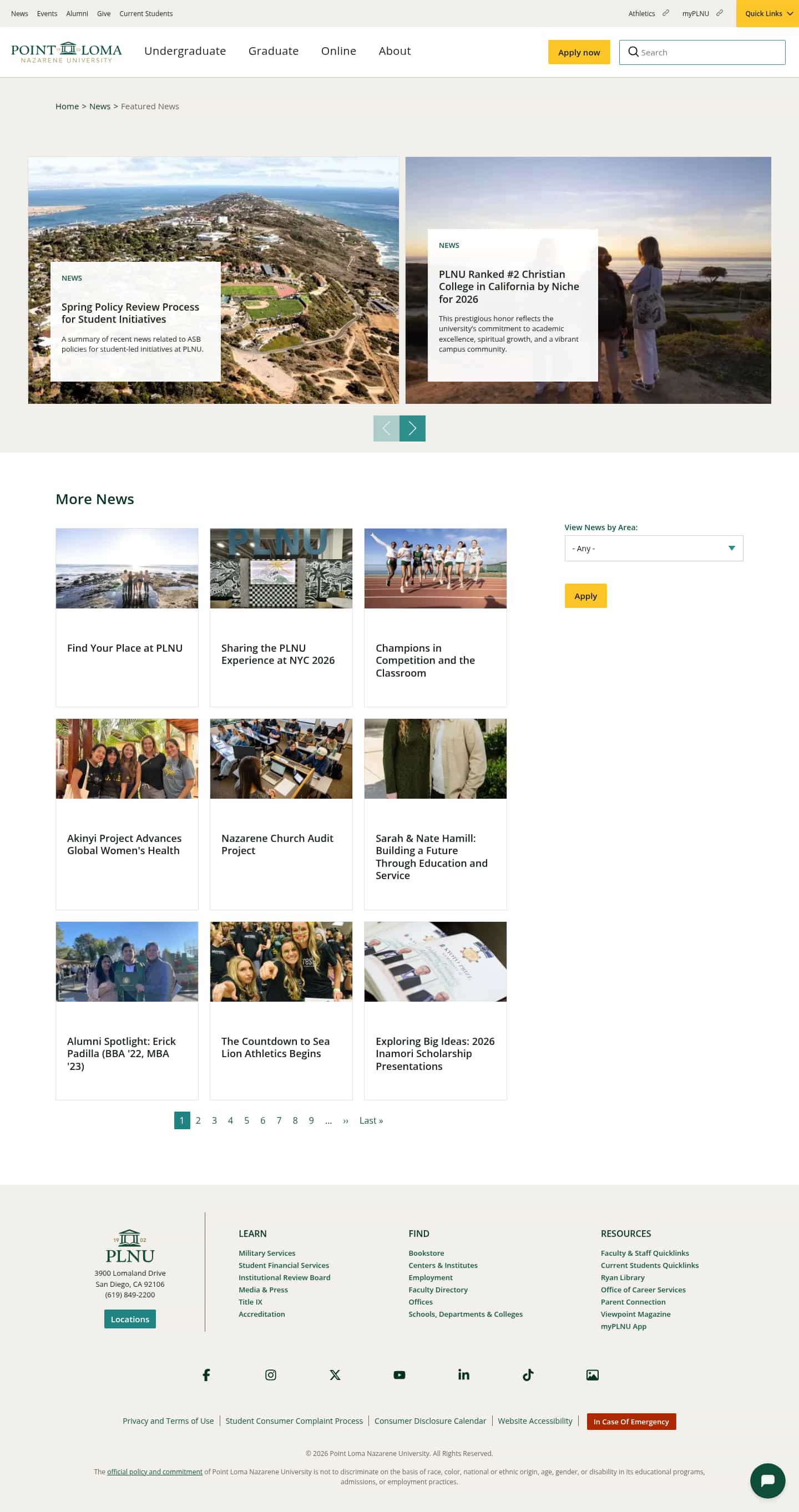Open Nazarene Church Audit Project article

(277, 844)
